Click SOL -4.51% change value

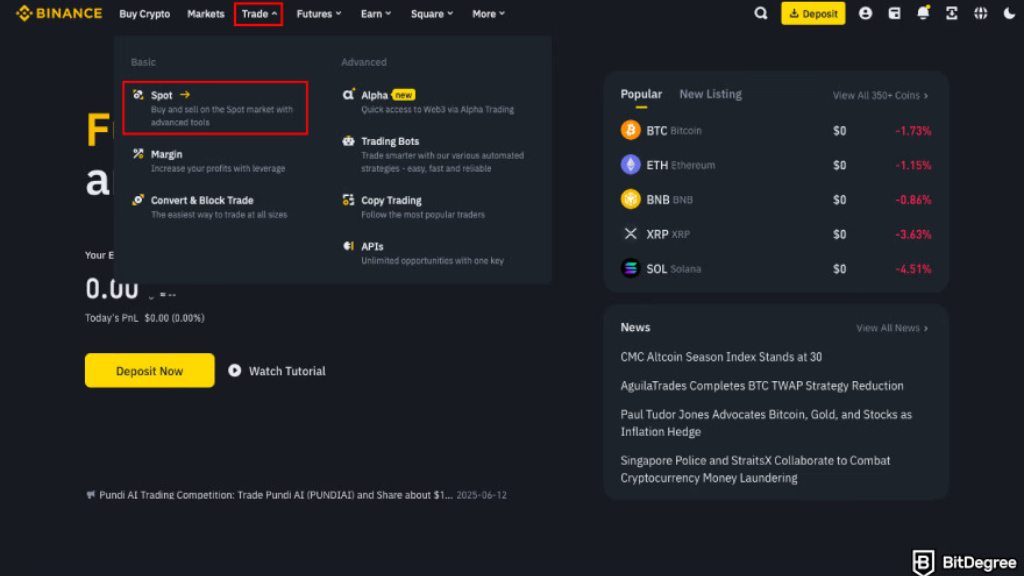[913, 269]
